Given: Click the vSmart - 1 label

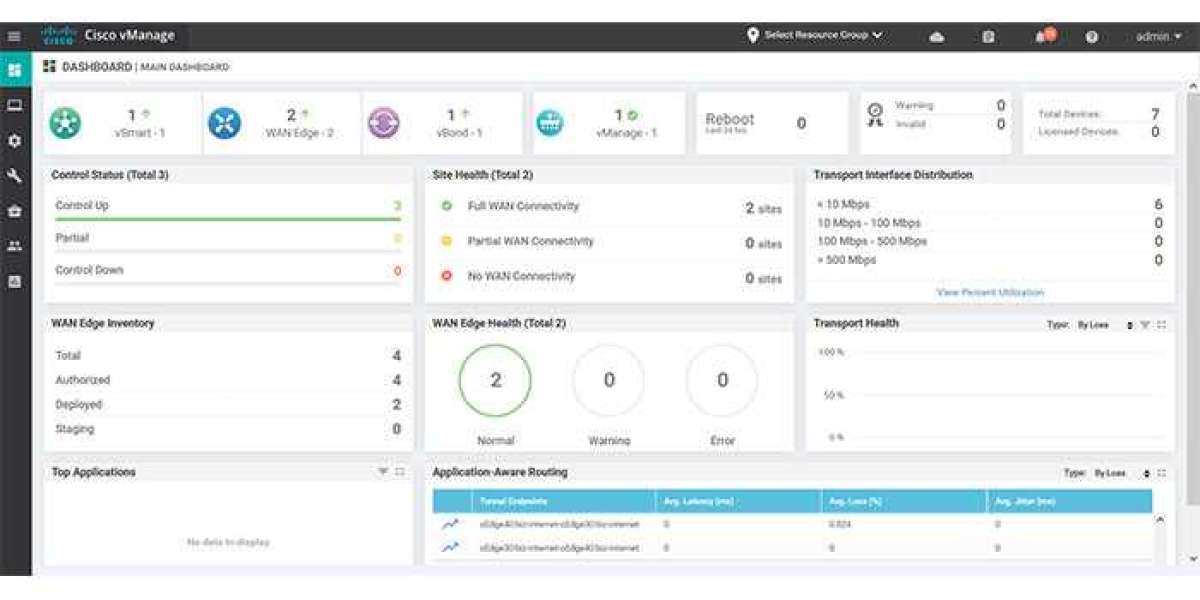Looking at the screenshot, I should pos(138,133).
